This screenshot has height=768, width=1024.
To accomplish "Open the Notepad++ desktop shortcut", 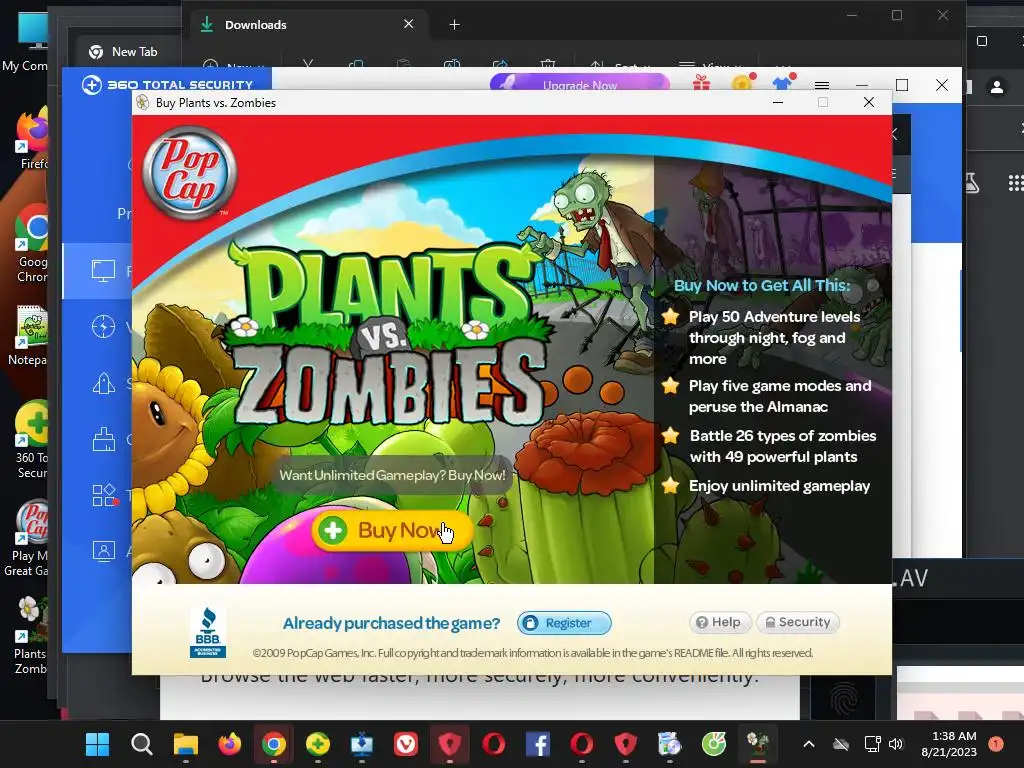I will point(29,336).
